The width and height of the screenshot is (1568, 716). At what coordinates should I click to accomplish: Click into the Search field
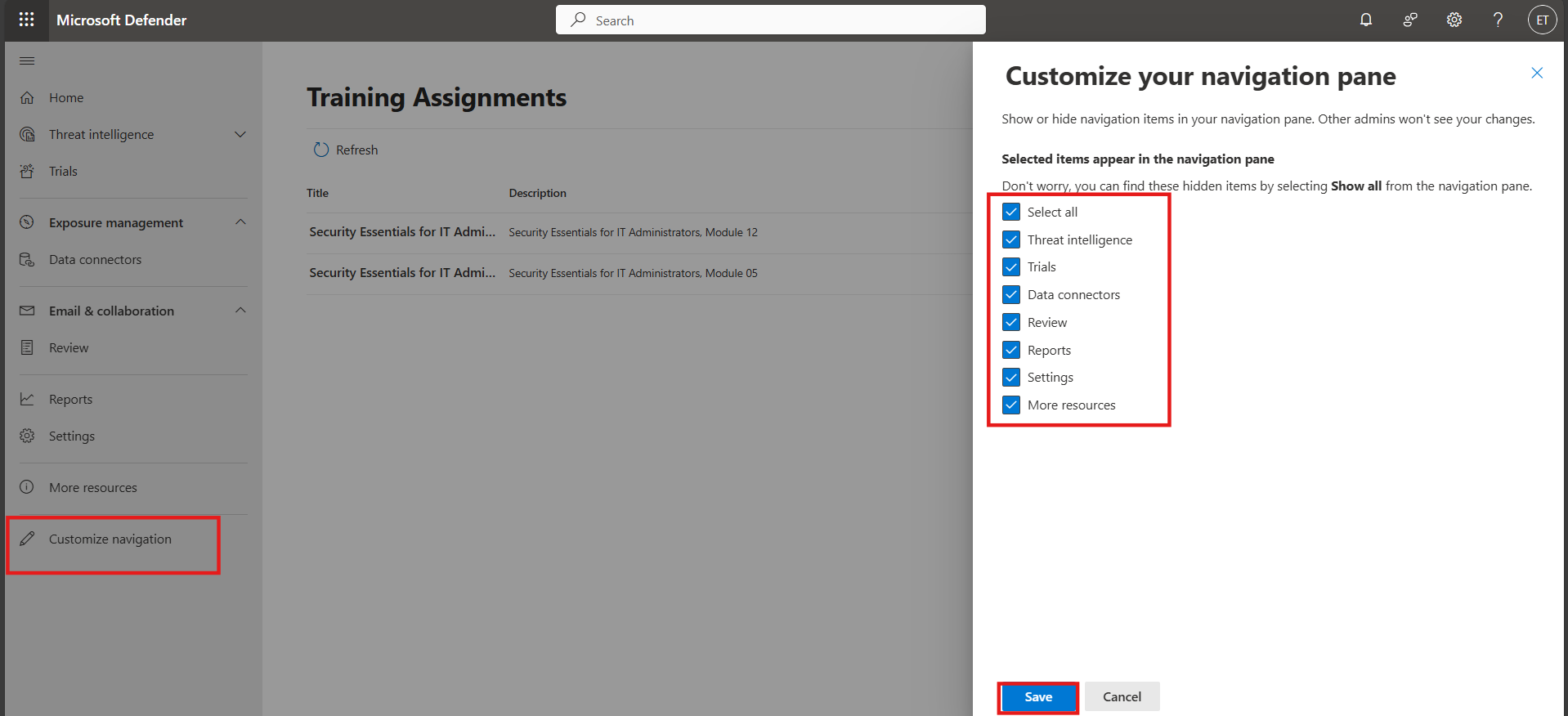pyautogui.click(x=771, y=20)
